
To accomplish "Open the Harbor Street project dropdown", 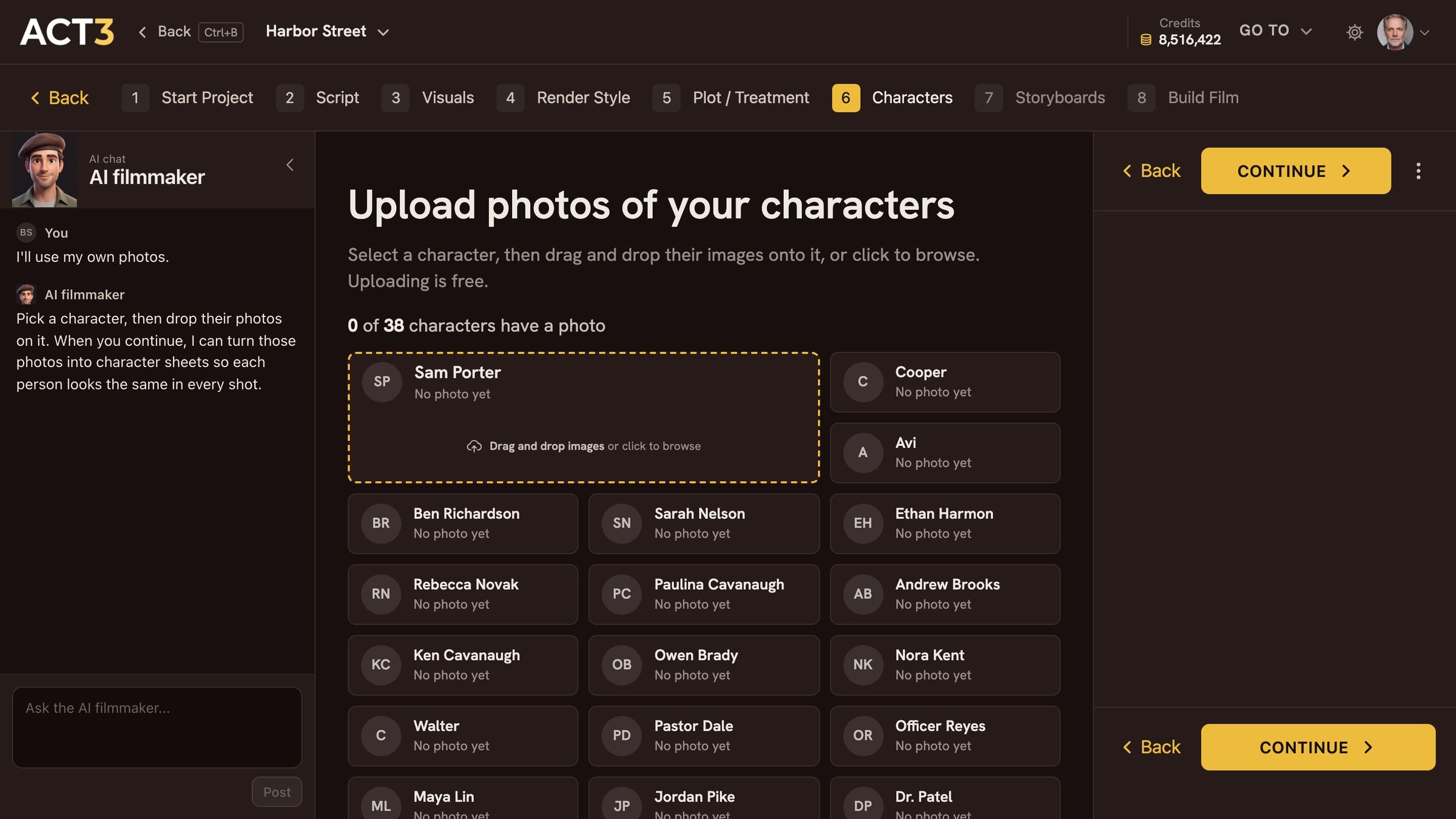I will point(327,32).
